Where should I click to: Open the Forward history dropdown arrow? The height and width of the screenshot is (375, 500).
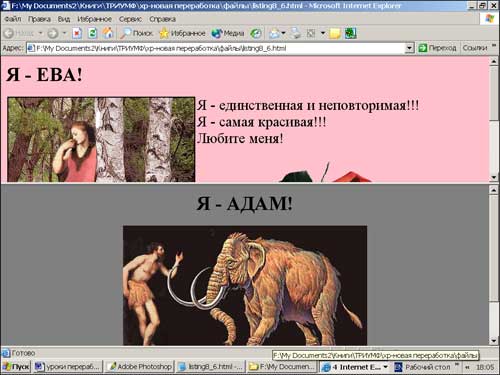click(x=64, y=33)
